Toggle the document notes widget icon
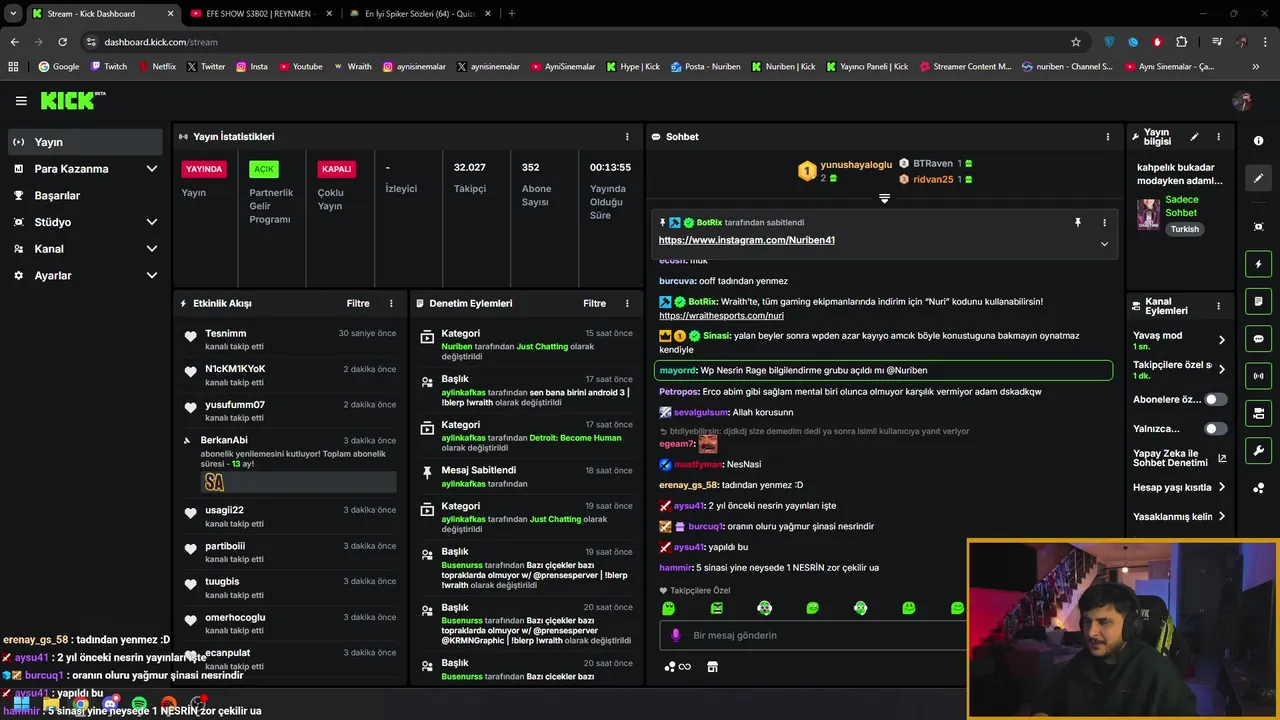 1258,301
